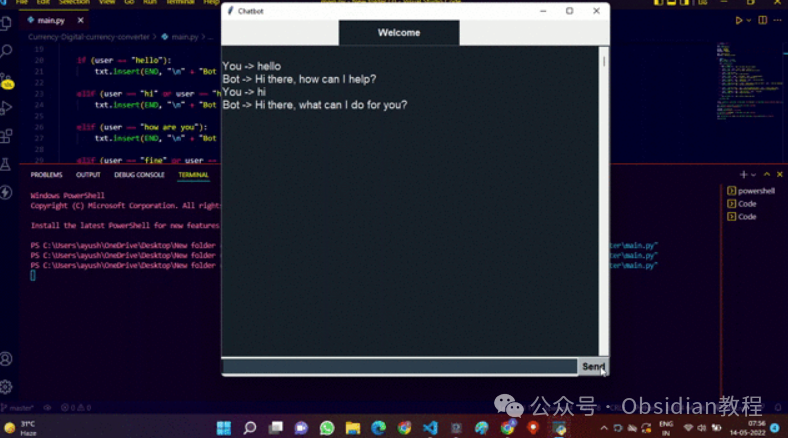Image resolution: width=788 pixels, height=438 pixels.
Task: Close the main.py editor tab
Action: click(80, 20)
